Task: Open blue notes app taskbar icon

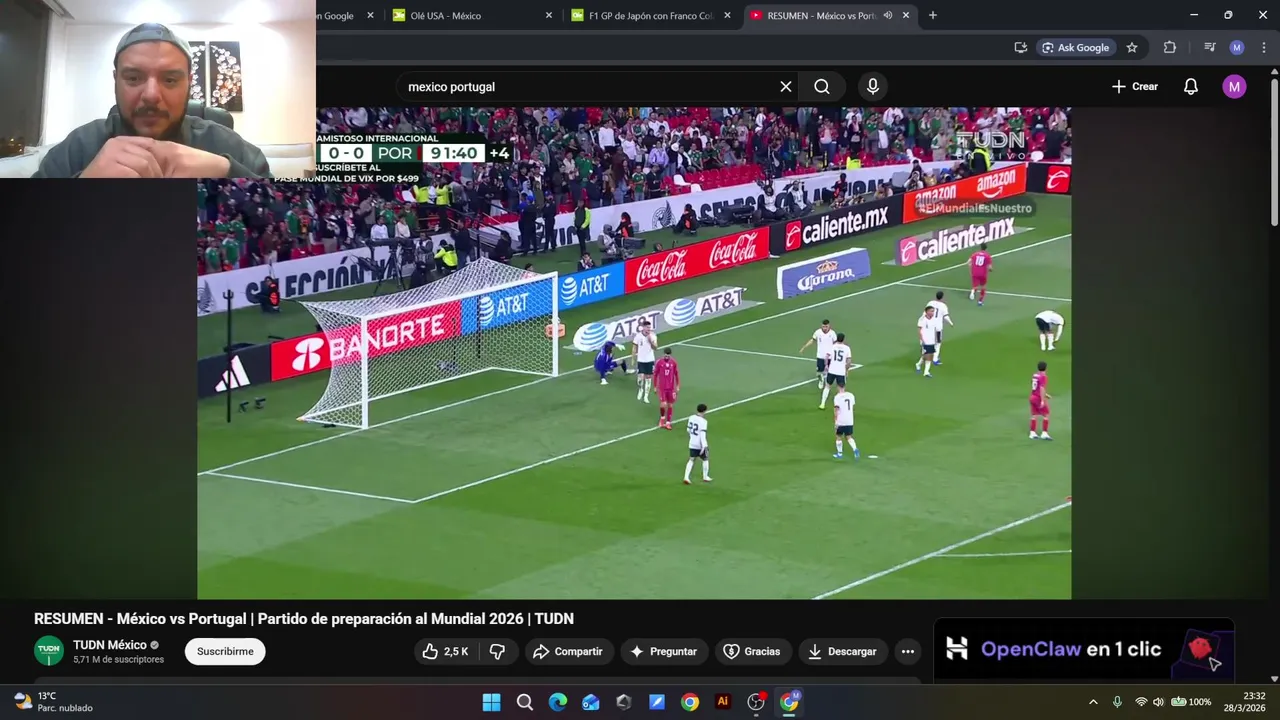Action: tap(657, 702)
